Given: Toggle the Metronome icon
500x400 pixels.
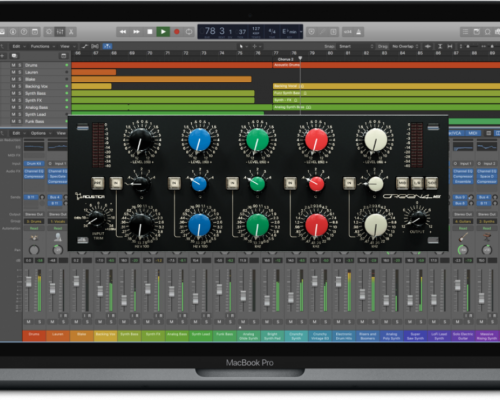Looking at the screenshot, I should click(359, 32).
